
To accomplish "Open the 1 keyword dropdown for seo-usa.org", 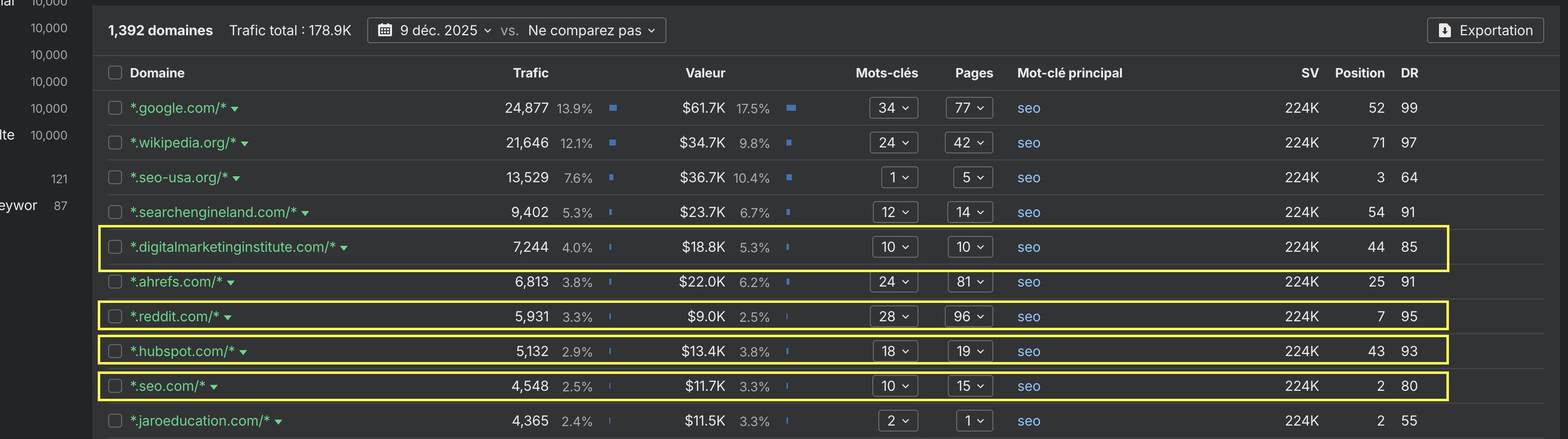I will 900,177.
